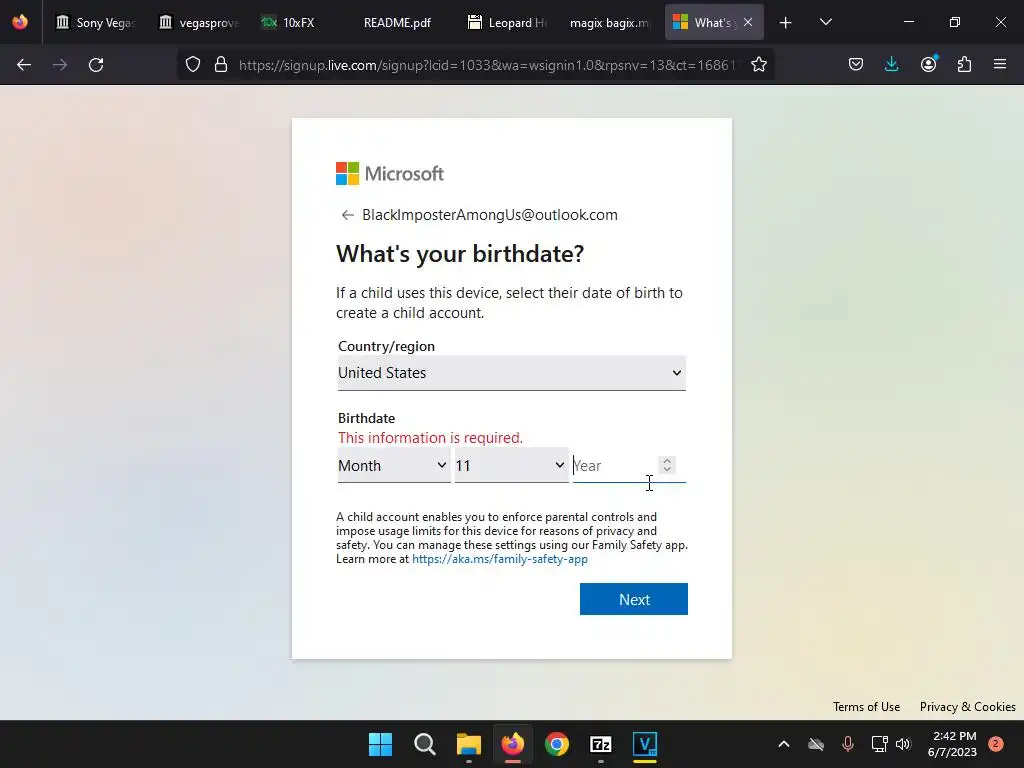Reload the current page

click(x=96, y=65)
